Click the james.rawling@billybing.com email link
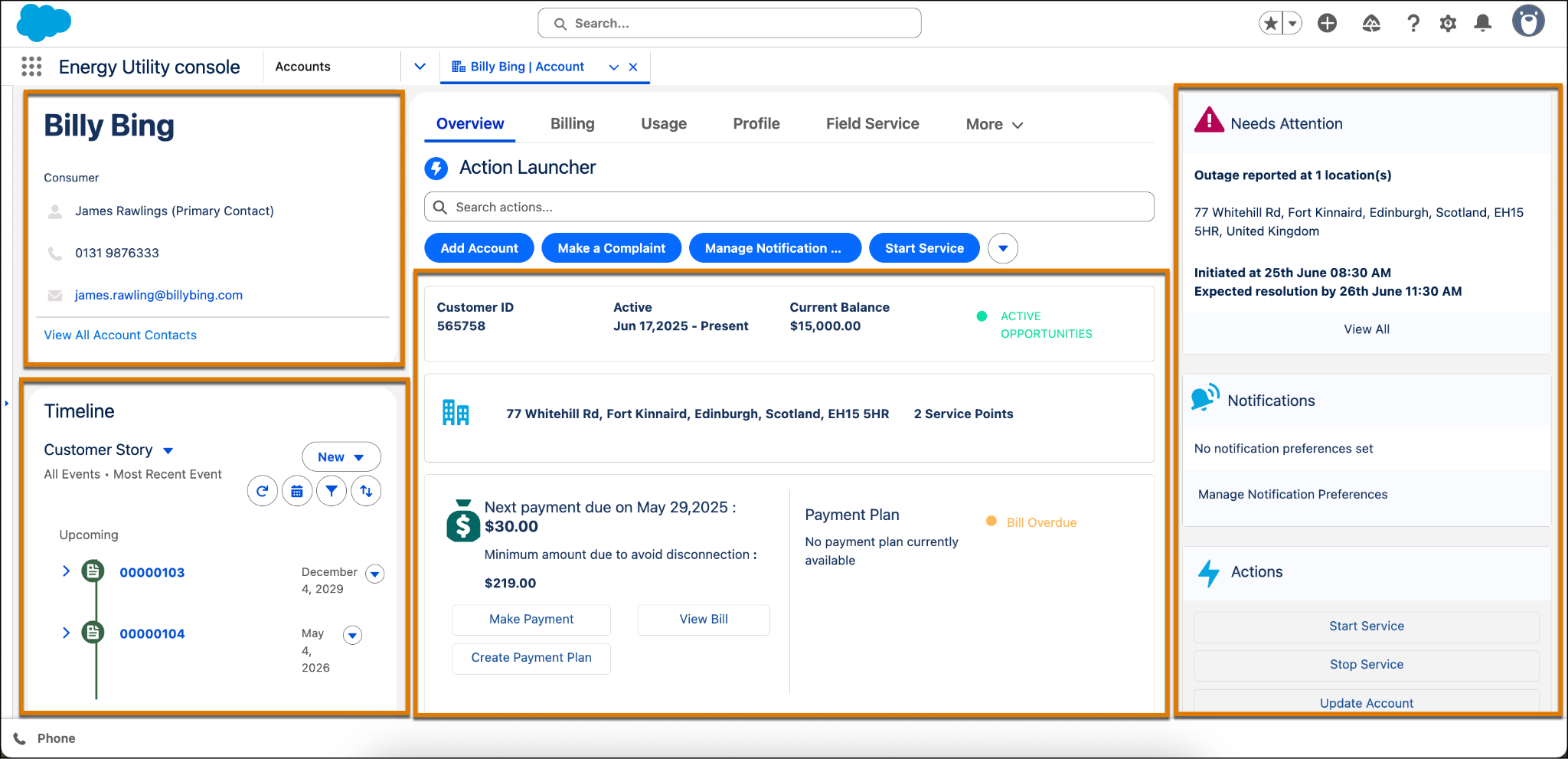 pyautogui.click(x=158, y=295)
